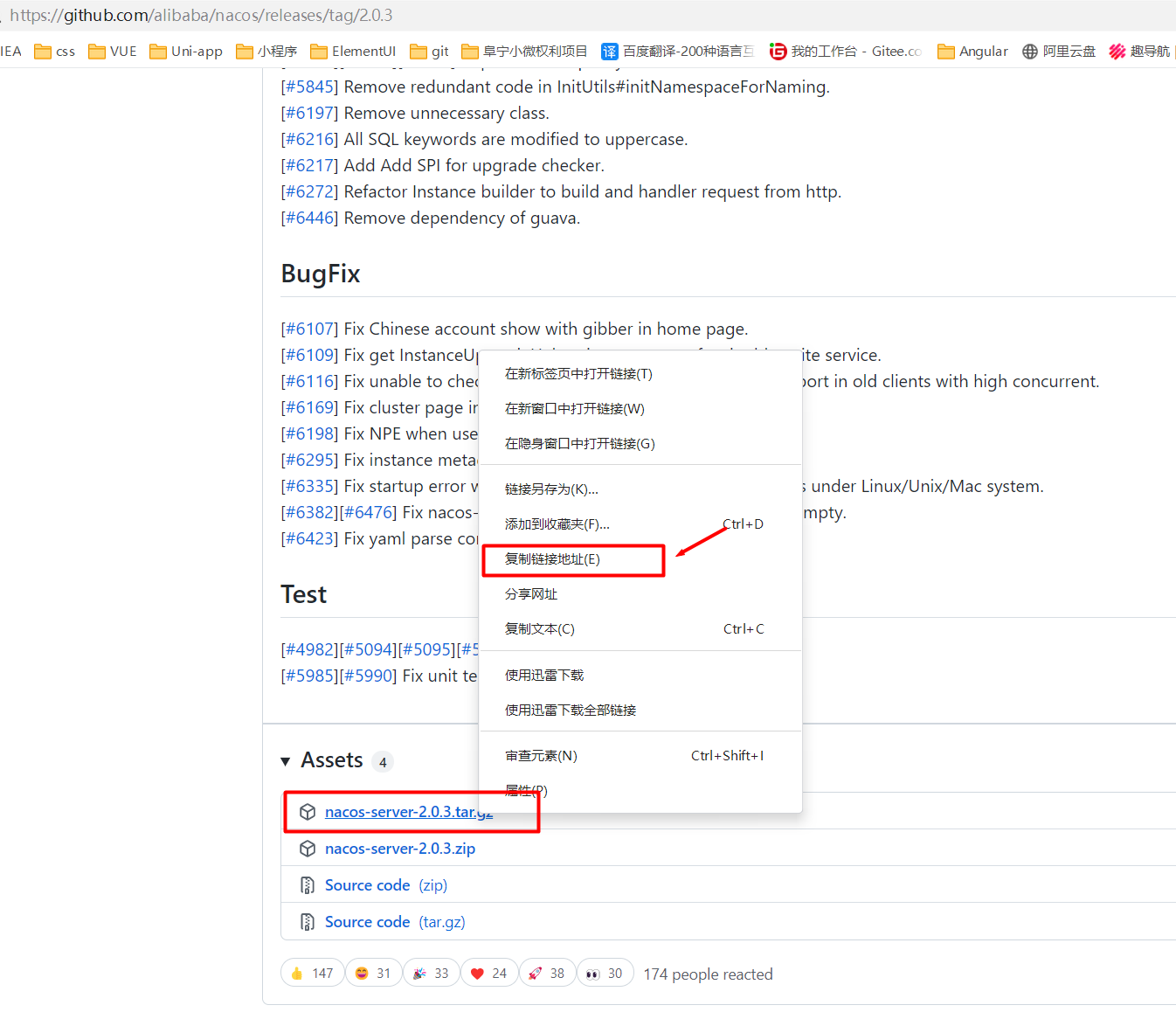React with eyes emoji (30)
The image size is (1176, 1033).
click(605, 973)
